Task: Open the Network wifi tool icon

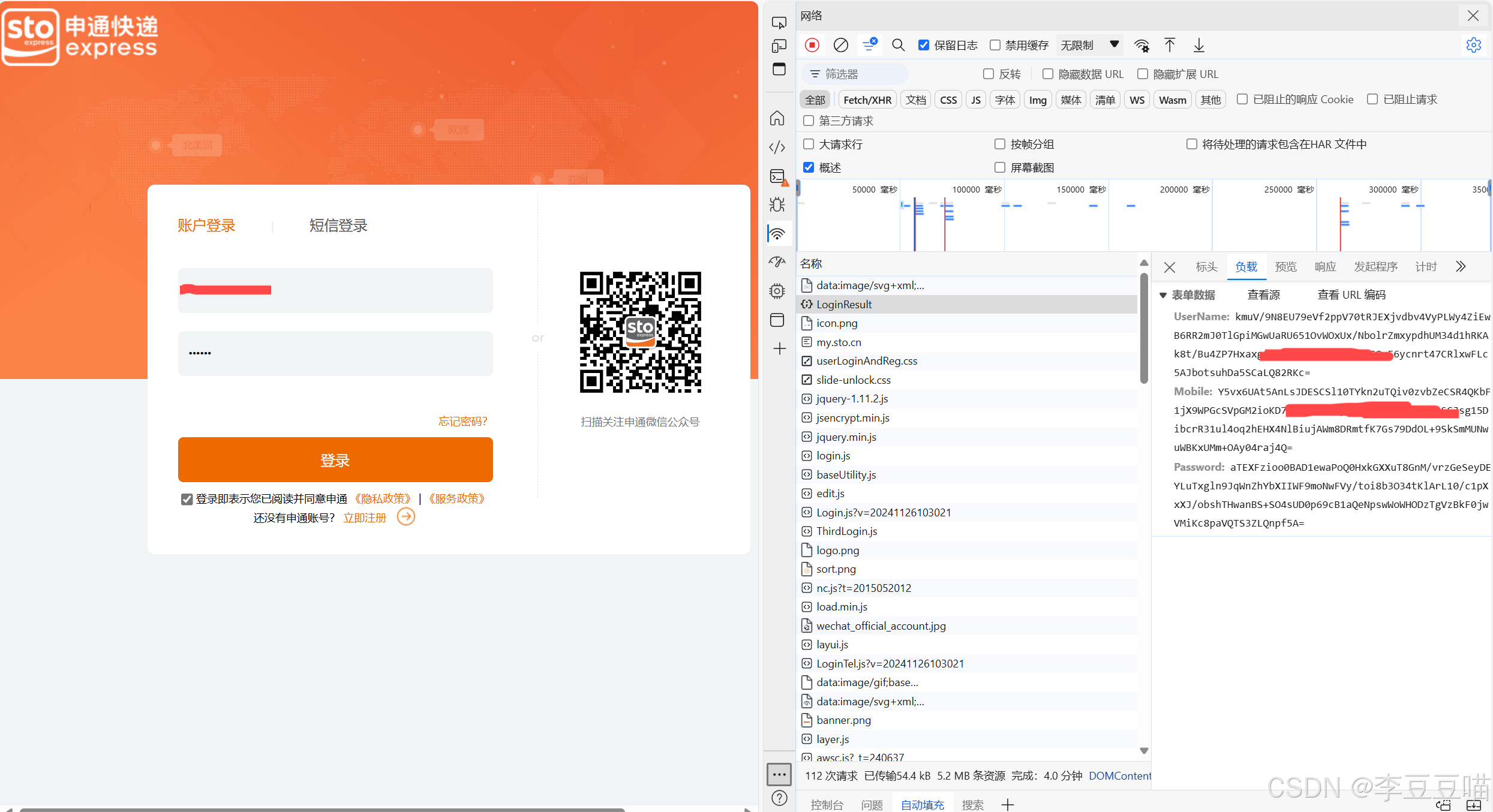Action: click(x=777, y=234)
